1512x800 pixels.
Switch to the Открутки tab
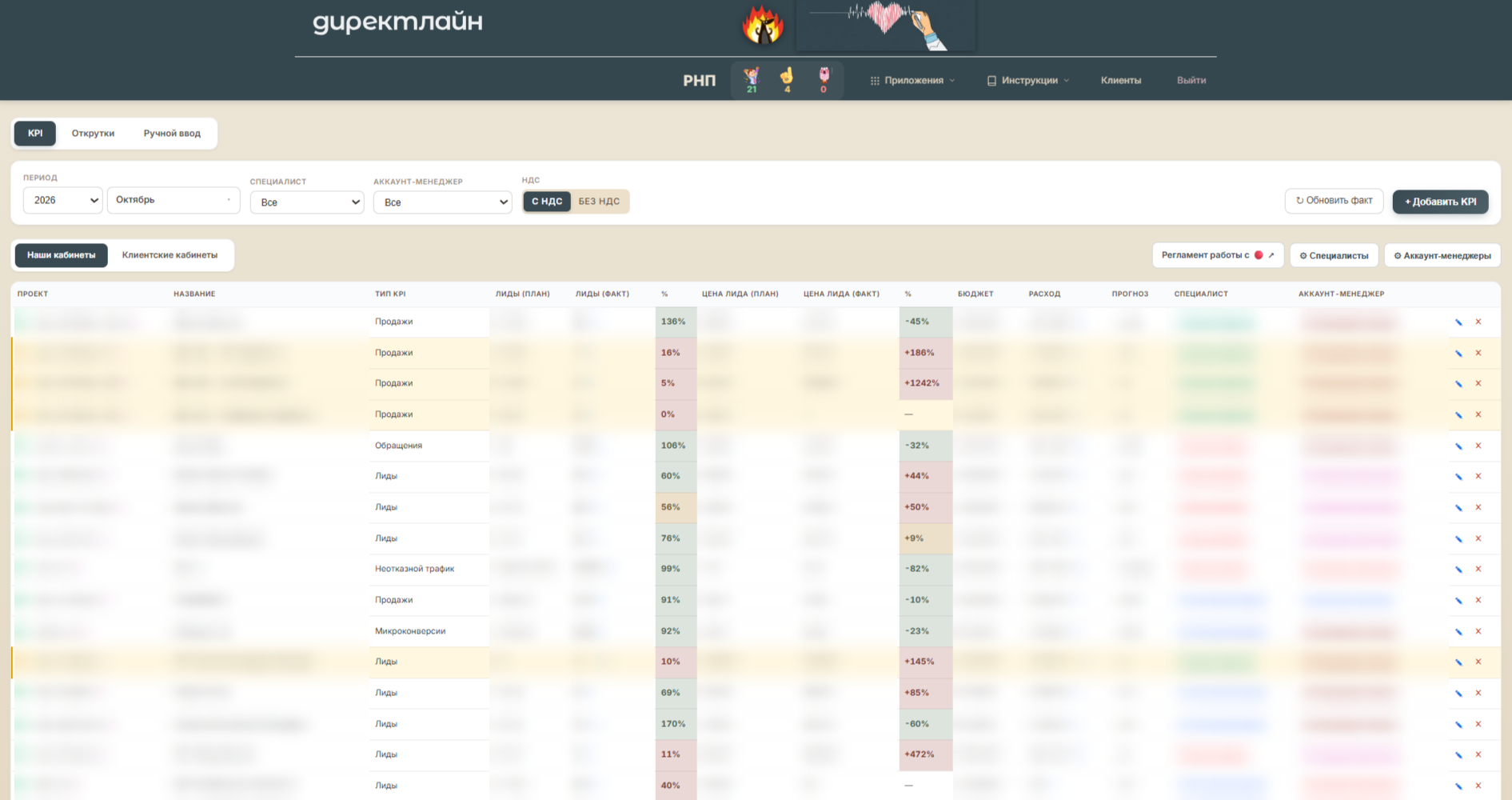(93, 134)
